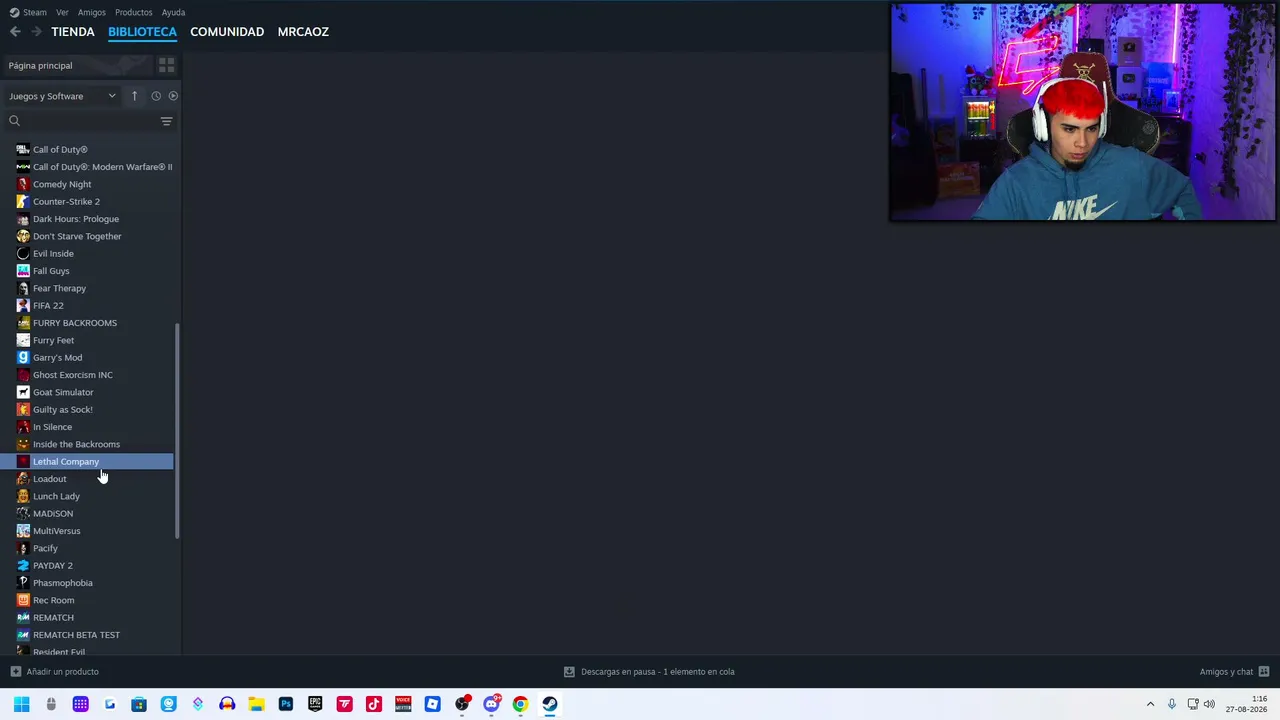This screenshot has height=720, width=1280.
Task: Toggle sort direction with the up-arrow icon
Action: 134,96
